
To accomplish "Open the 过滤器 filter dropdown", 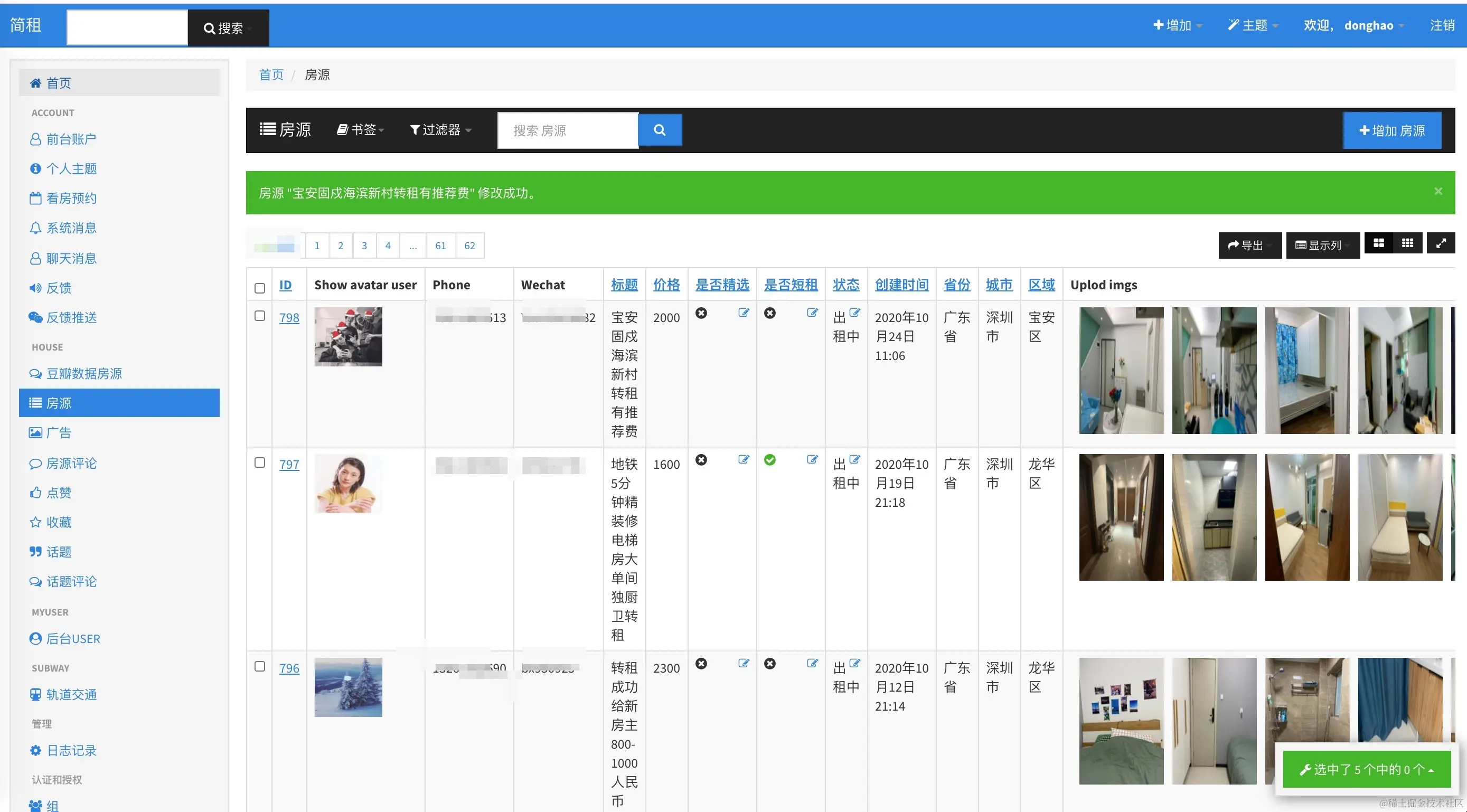I will [x=440, y=130].
